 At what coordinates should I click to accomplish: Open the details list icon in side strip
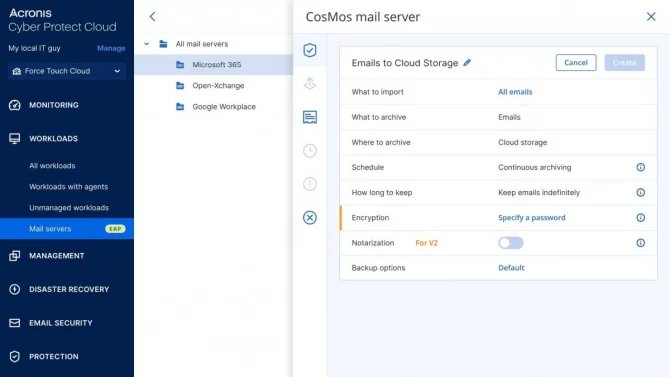click(310, 117)
